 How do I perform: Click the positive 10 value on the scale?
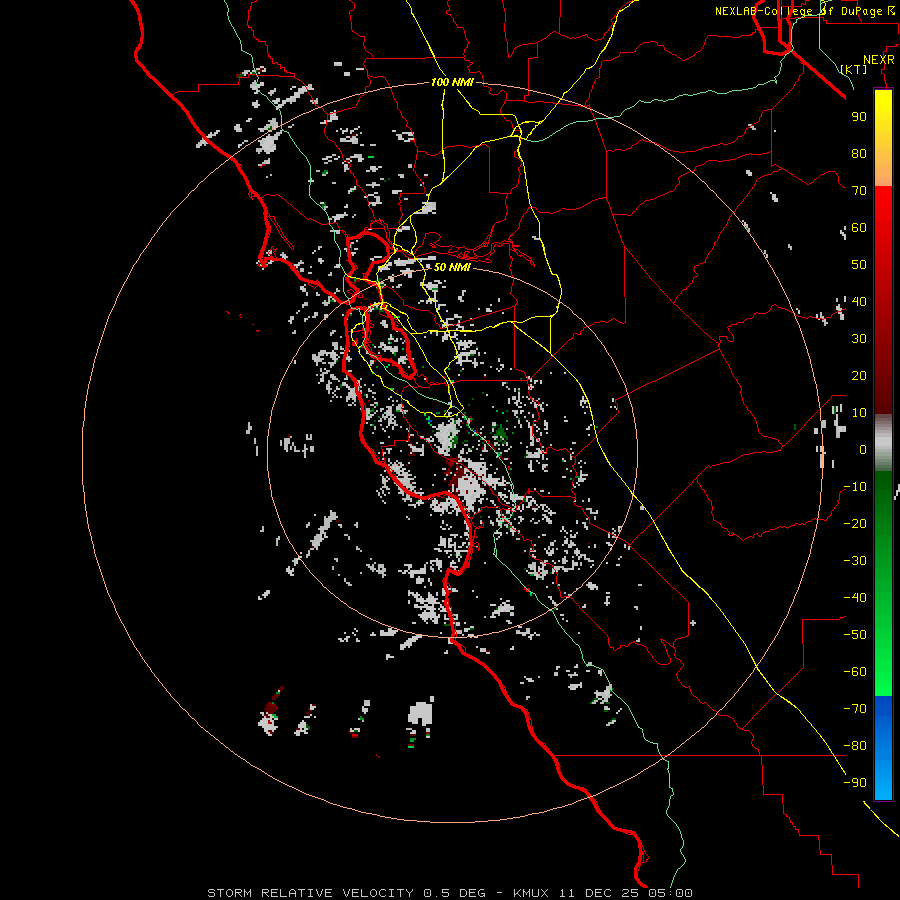tap(859, 413)
